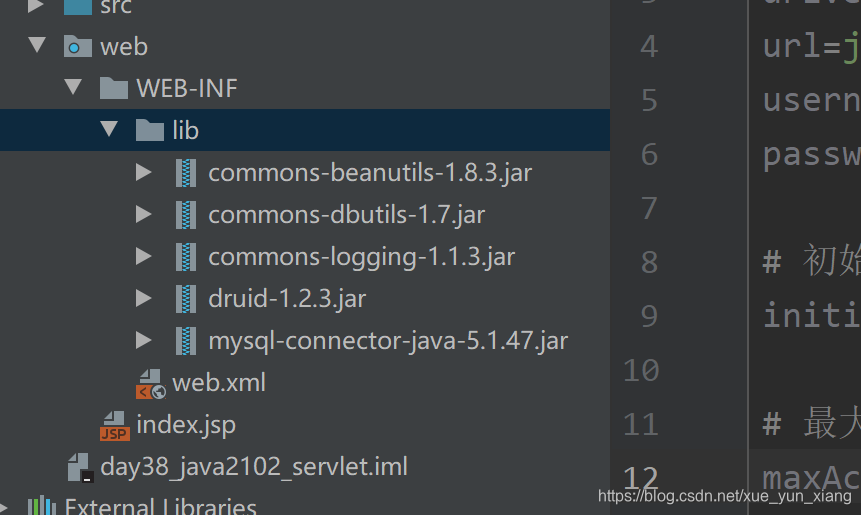Open index.jsp in the project tree
The image size is (861, 515).
186,425
